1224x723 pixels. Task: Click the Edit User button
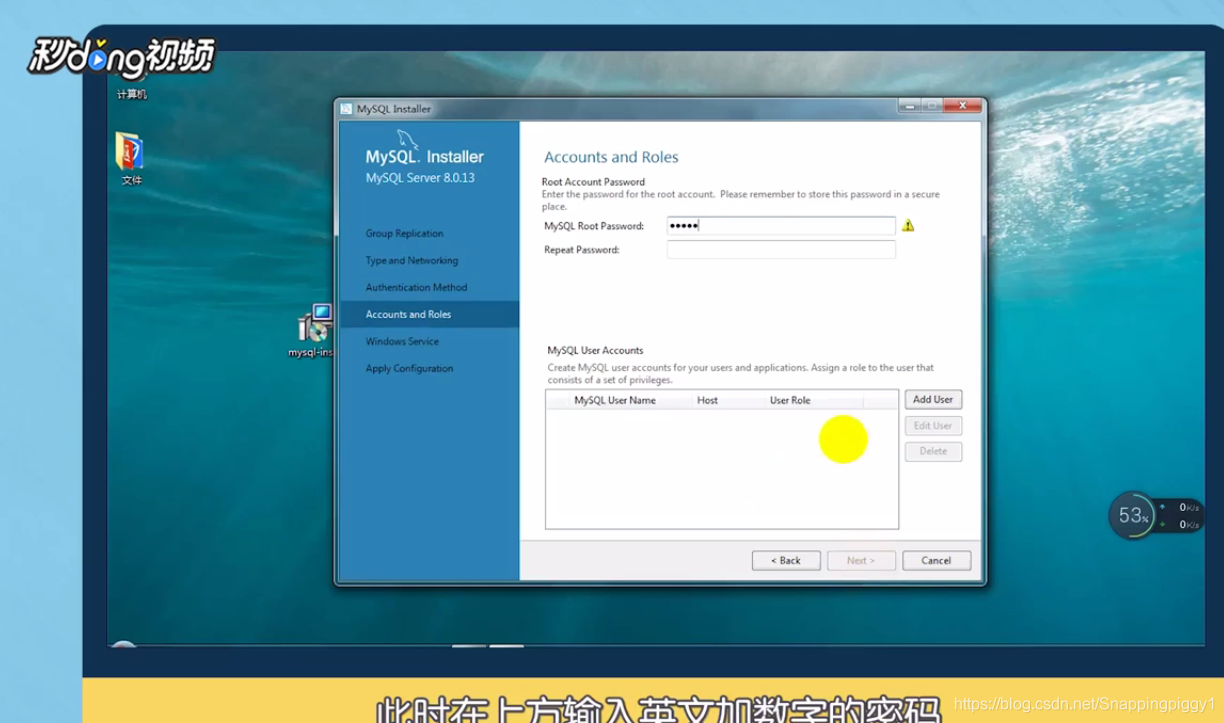point(933,426)
